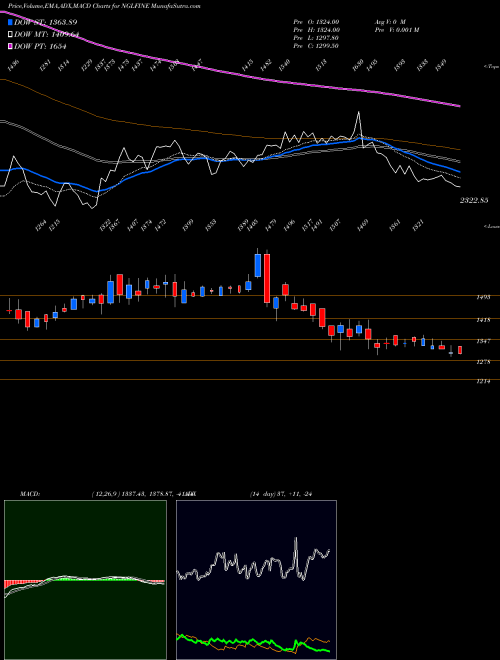Image resolution: width=500 pixels, height=660 pixels.
Task: Click the 'MACD:' panel heading
Action: (x=30, y=494)
